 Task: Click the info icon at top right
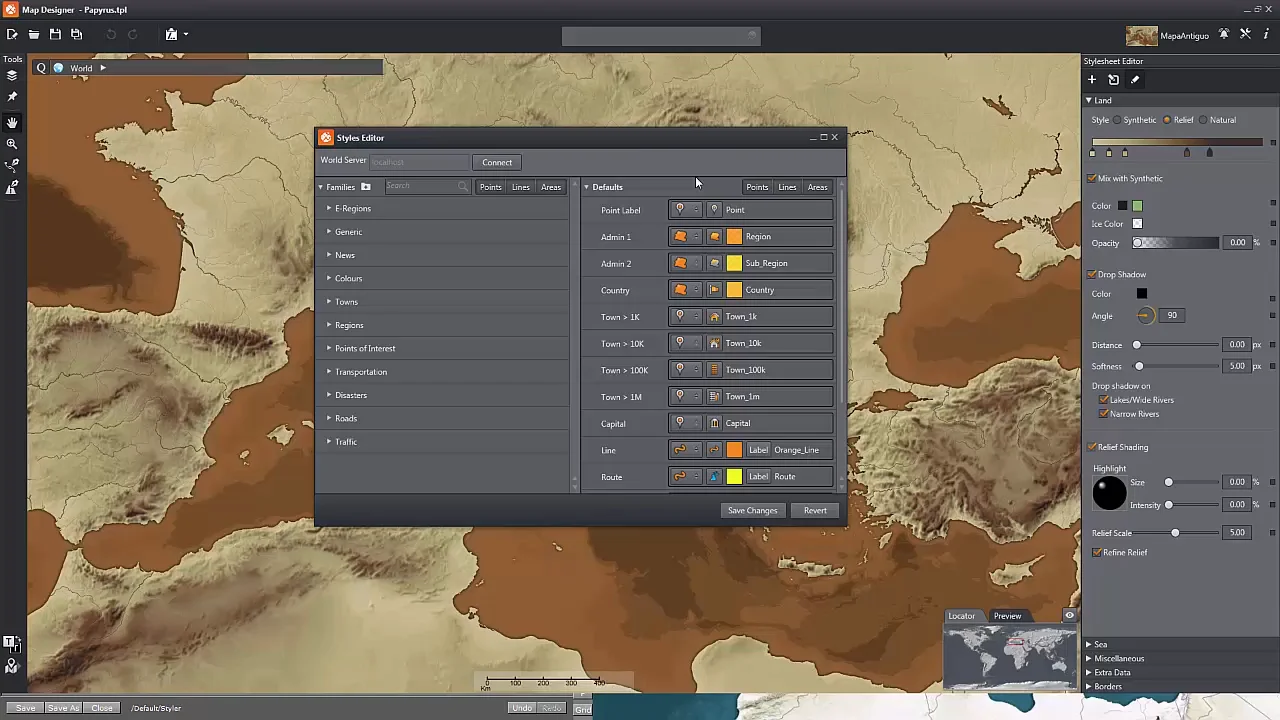(1266, 35)
